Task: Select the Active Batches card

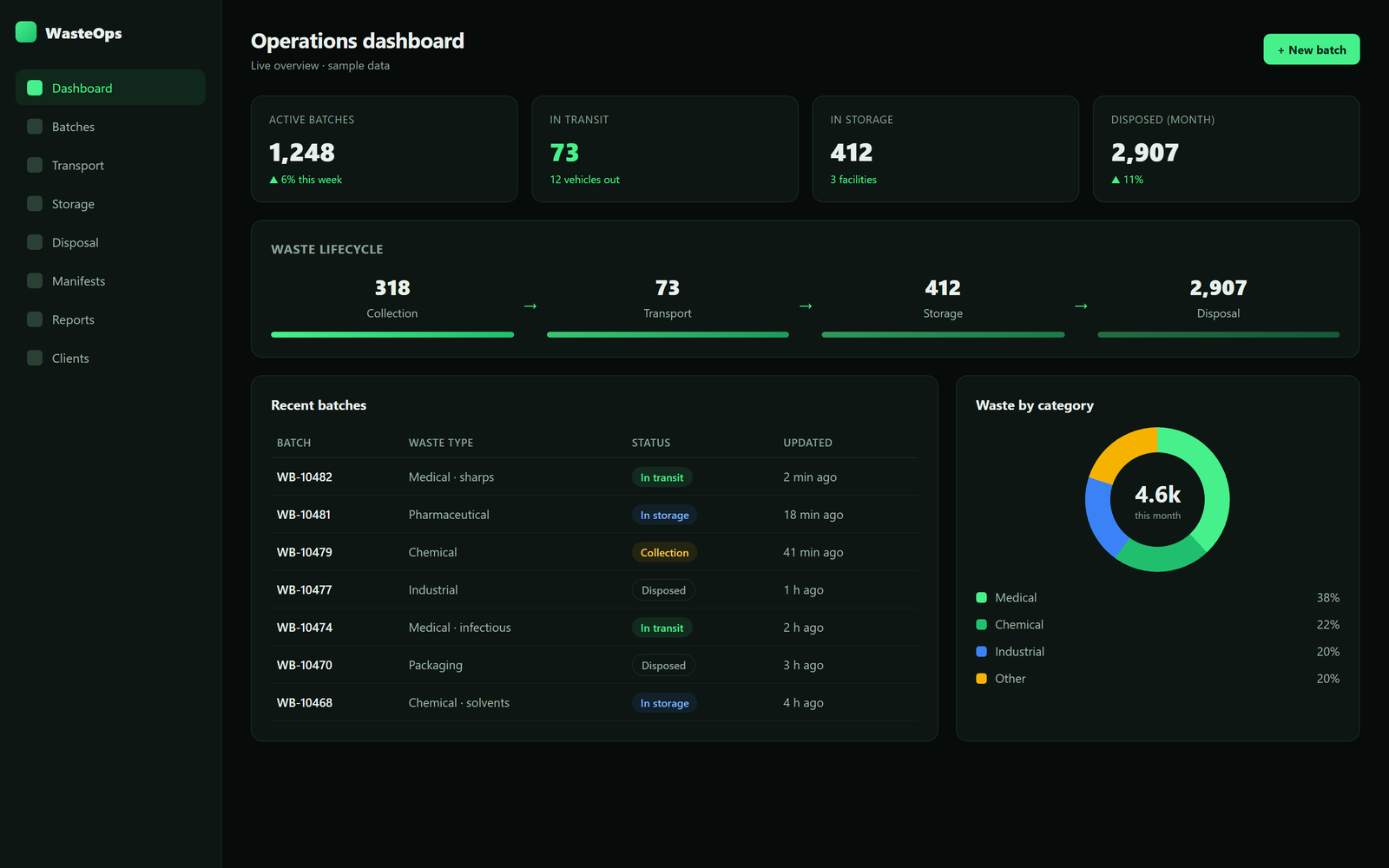Action: 384,148
